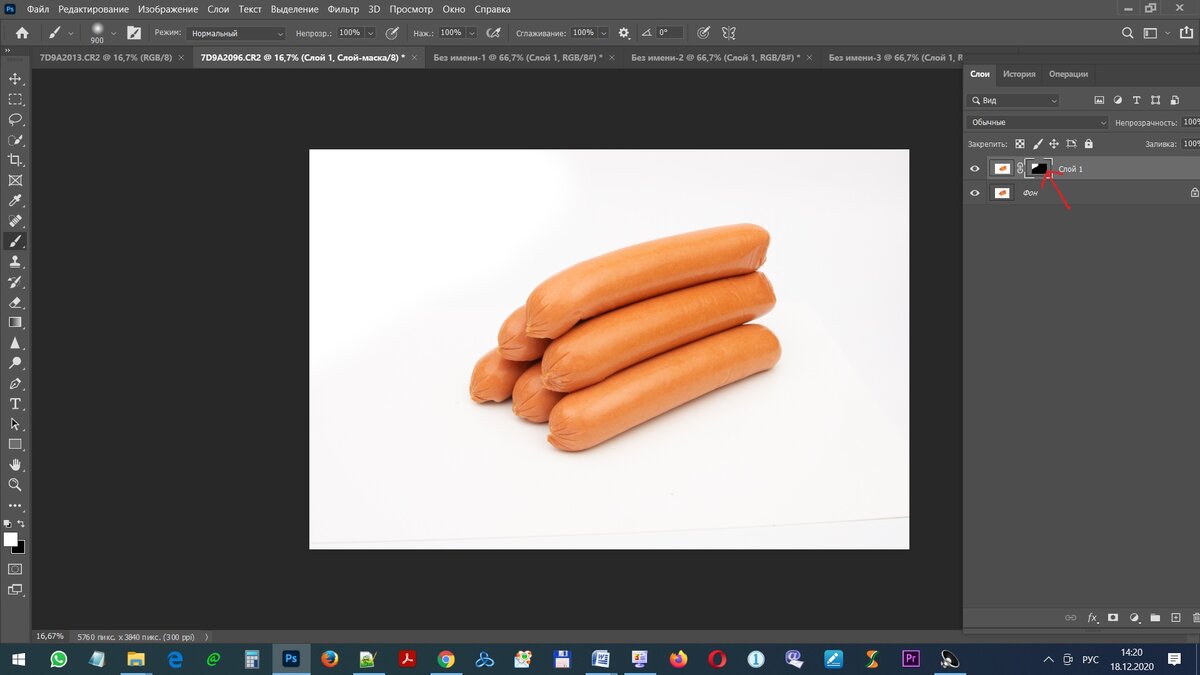Click the Home button in options bar

(22, 33)
